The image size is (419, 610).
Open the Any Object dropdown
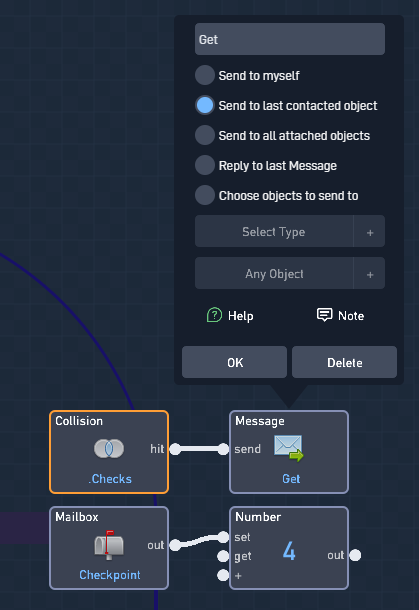tap(274, 273)
